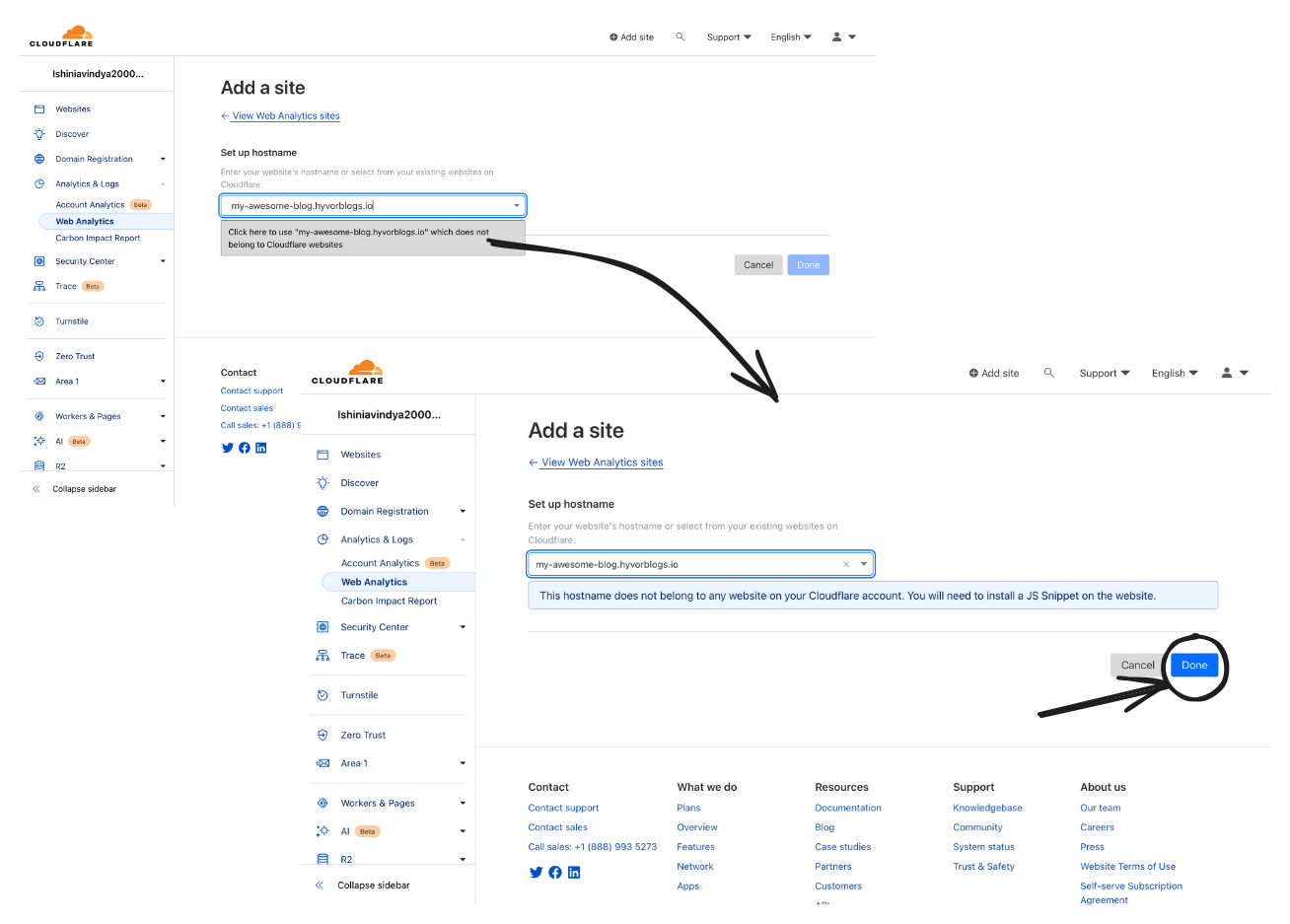Click the Facebook icon in the foreground footer
1290x924 pixels.
555,873
